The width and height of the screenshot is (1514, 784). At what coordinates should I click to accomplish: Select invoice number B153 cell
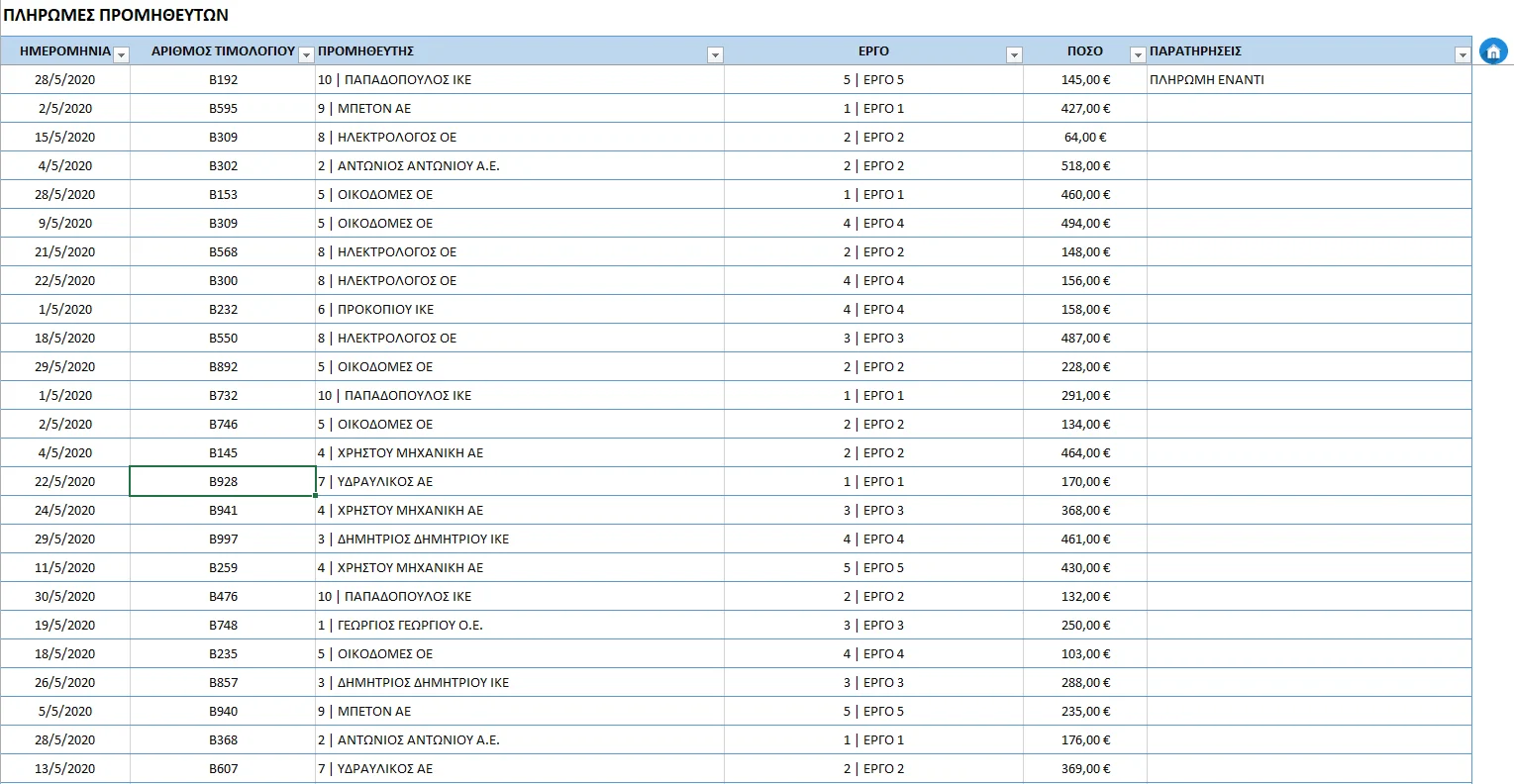coord(223,194)
